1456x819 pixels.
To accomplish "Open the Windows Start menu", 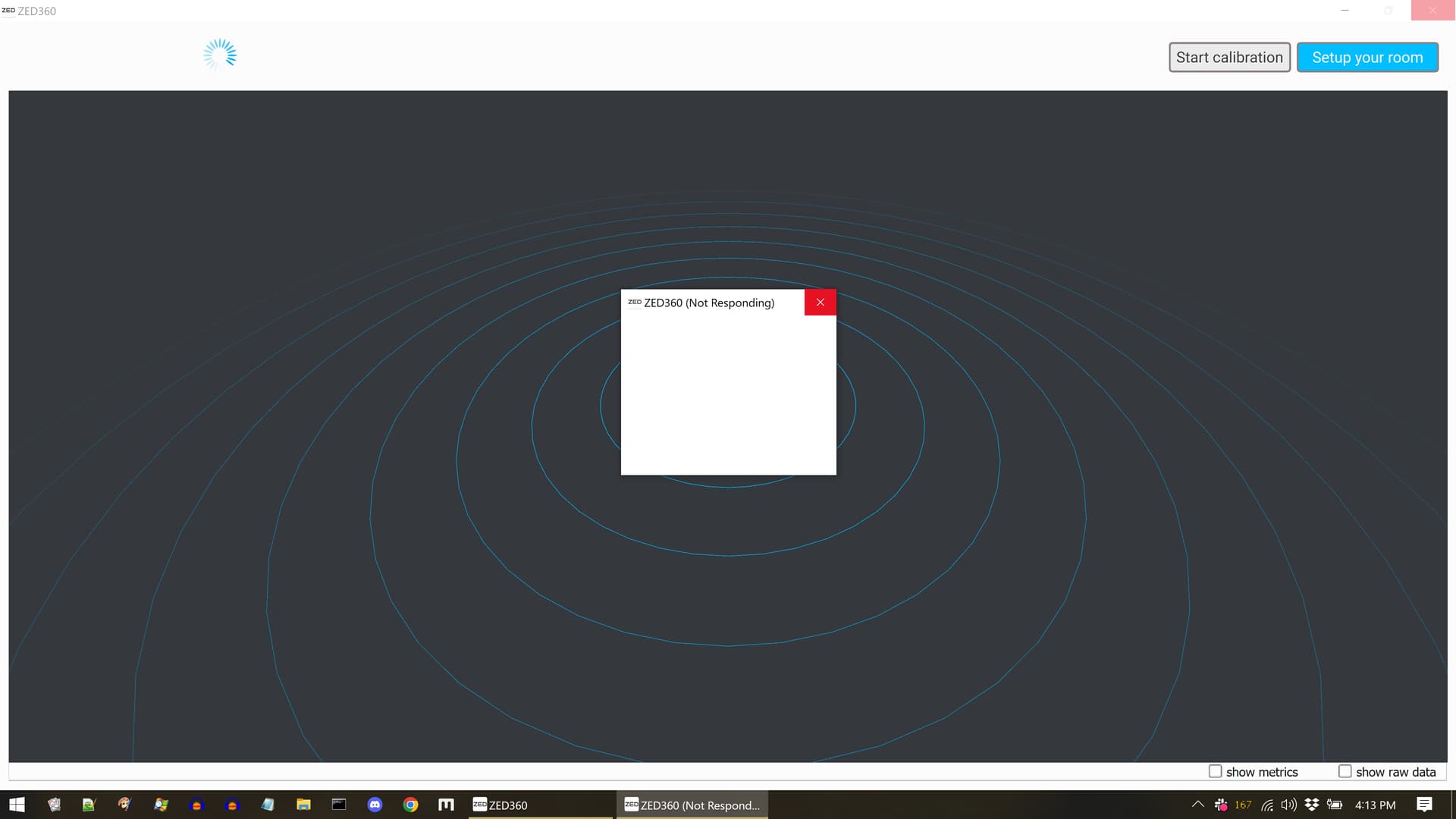I will pyautogui.click(x=17, y=805).
